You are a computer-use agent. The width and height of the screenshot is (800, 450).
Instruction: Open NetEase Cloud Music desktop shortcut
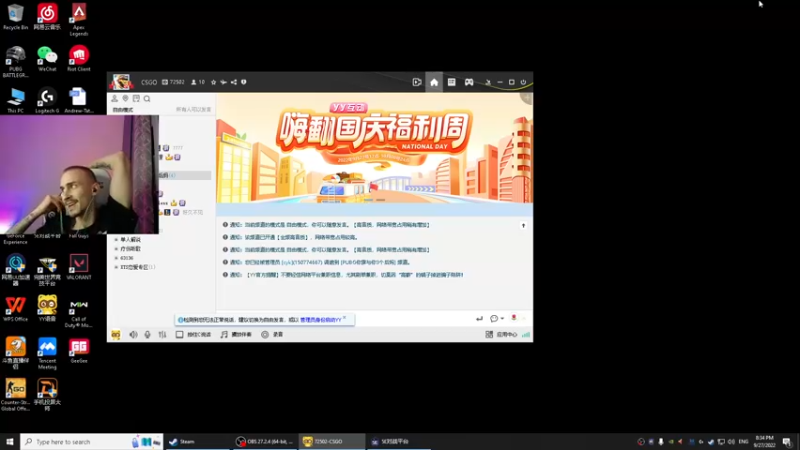[47, 17]
